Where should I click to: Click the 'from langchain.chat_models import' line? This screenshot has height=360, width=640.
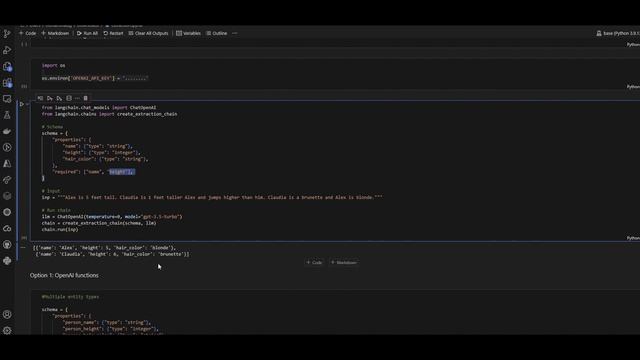coord(99,108)
